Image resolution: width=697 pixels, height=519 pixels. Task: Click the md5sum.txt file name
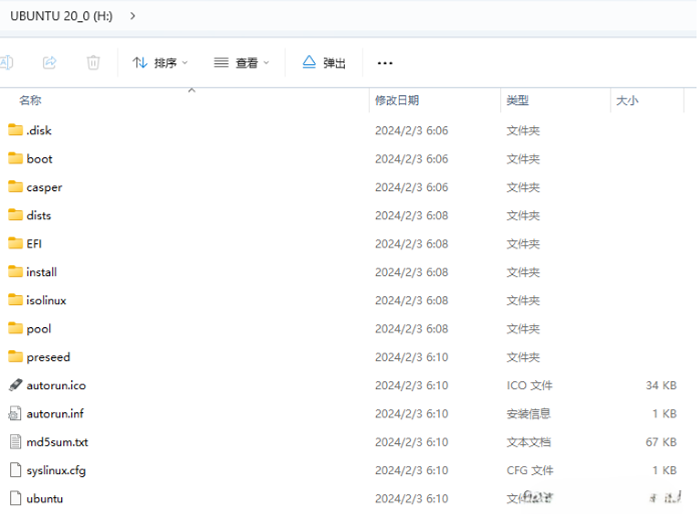tap(57, 442)
